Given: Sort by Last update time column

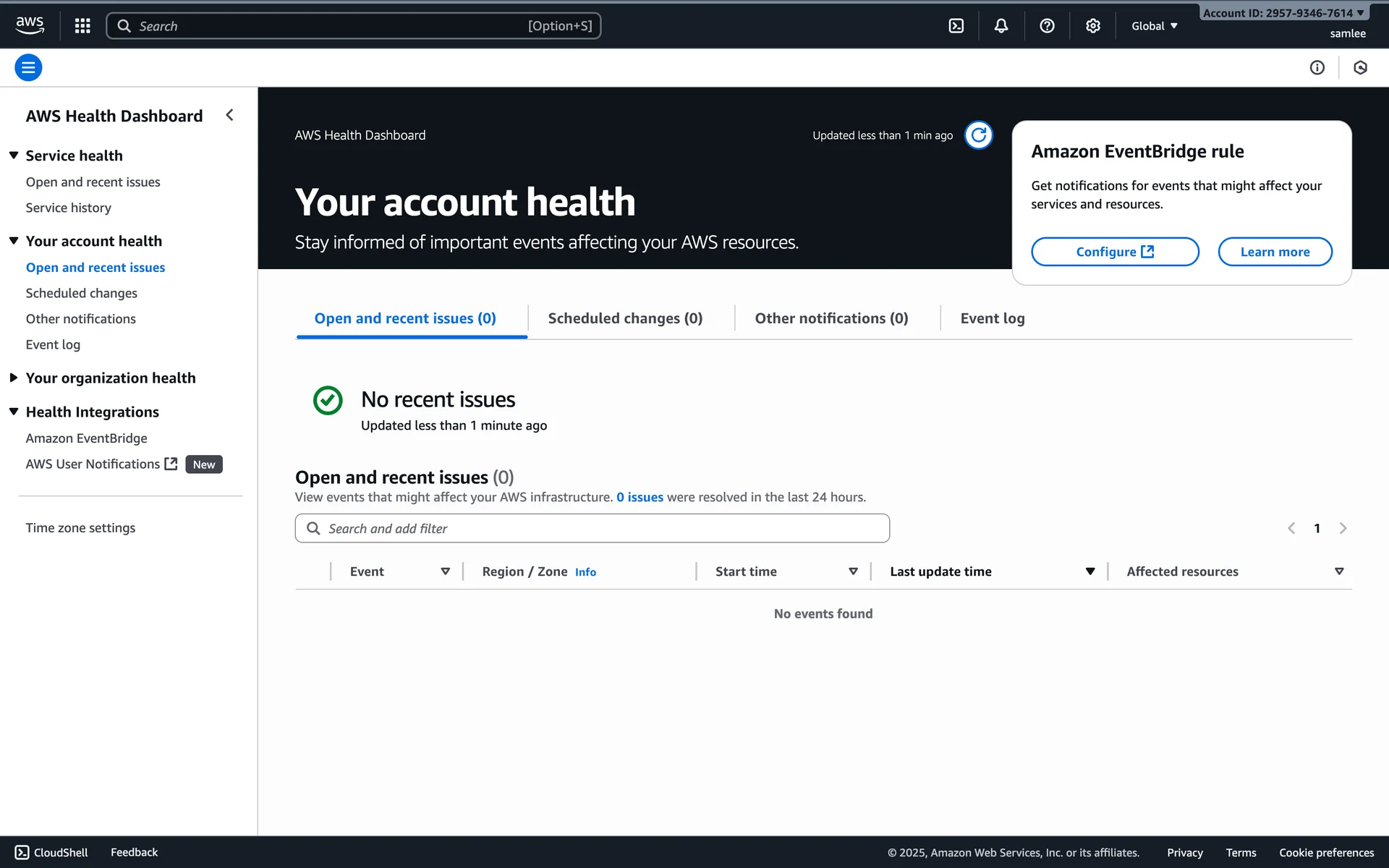Looking at the screenshot, I should pyautogui.click(x=940, y=571).
